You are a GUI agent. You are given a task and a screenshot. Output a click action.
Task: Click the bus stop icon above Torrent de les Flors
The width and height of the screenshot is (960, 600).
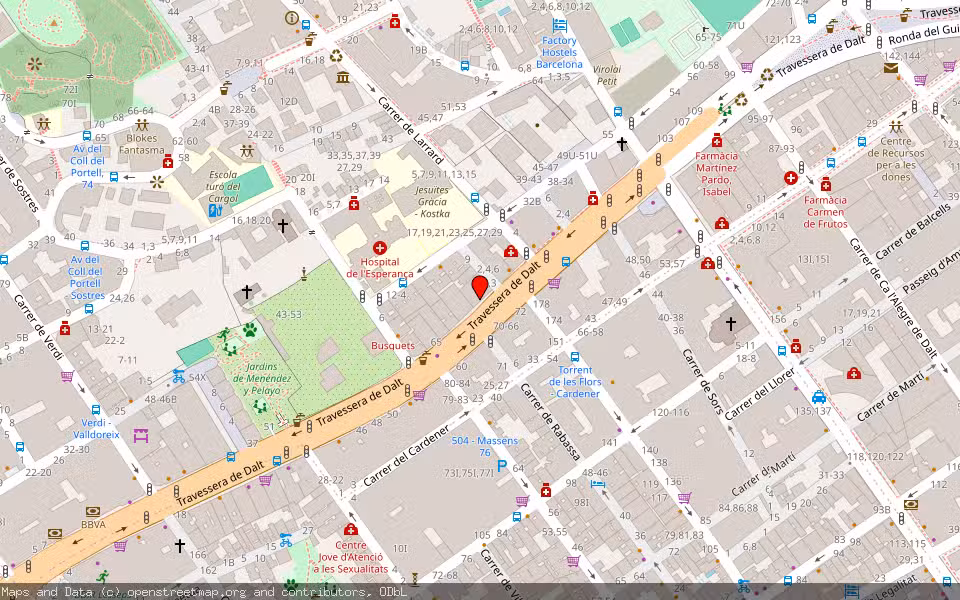[x=575, y=357]
